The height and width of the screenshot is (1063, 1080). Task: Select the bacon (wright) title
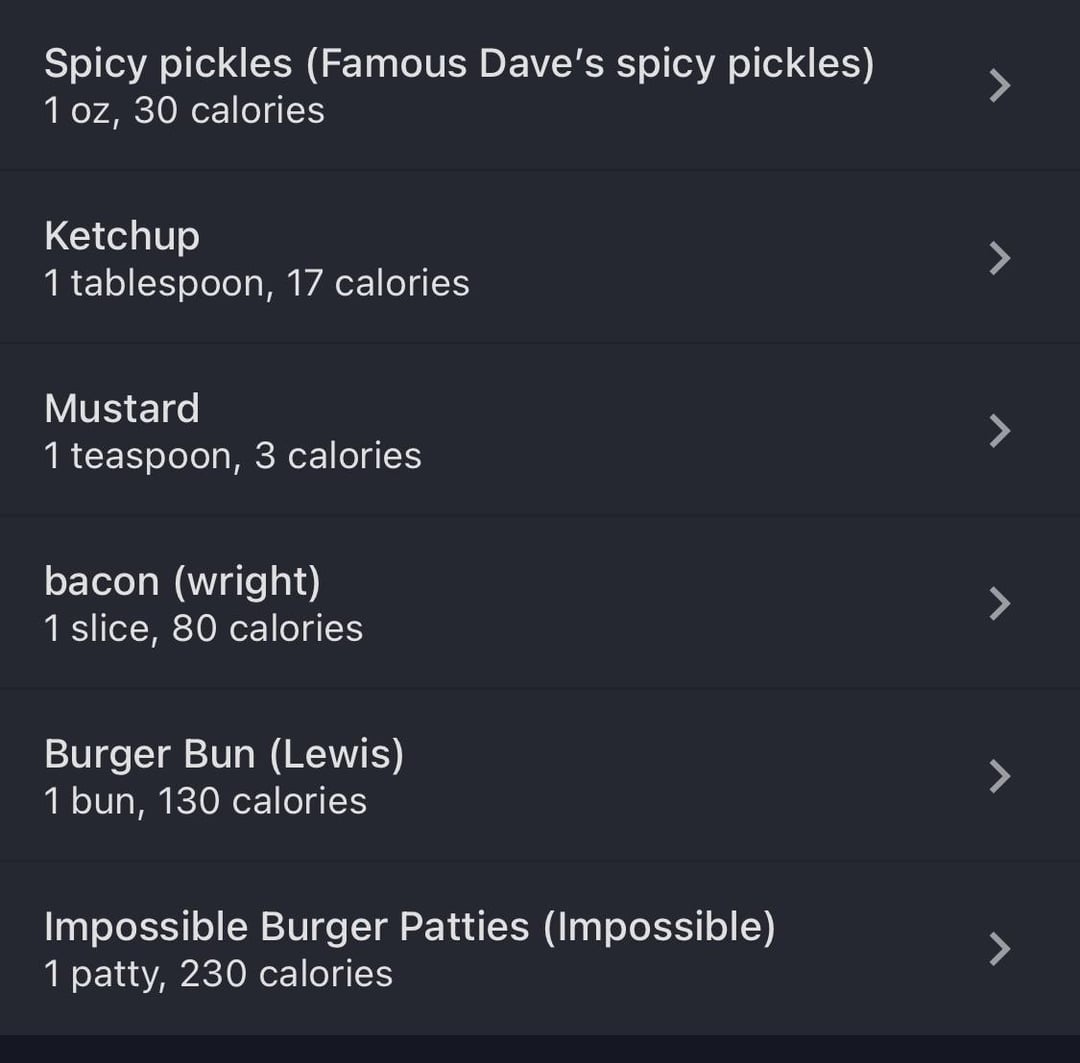click(x=183, y=581)
